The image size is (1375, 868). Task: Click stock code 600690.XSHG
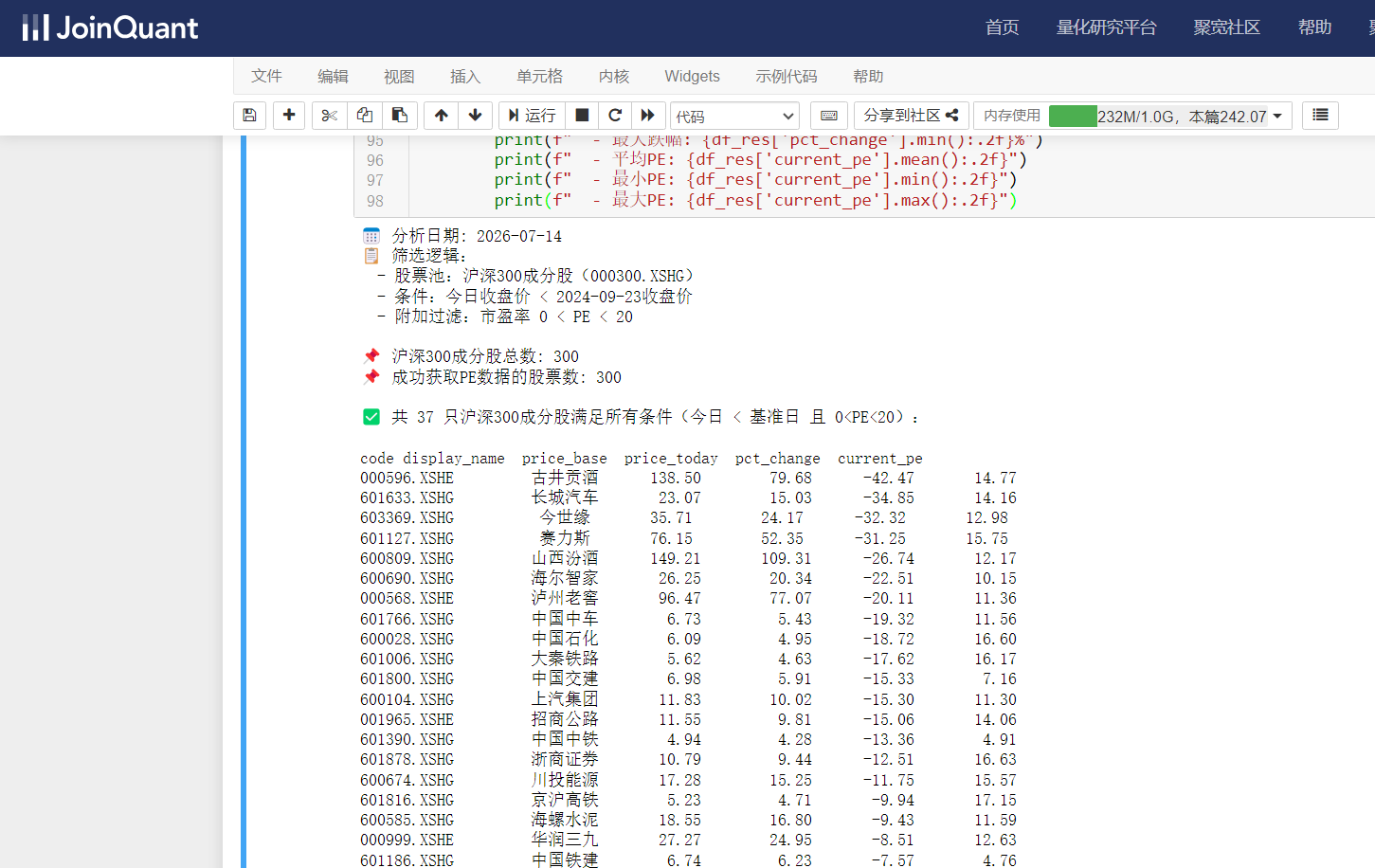point(407,578)
